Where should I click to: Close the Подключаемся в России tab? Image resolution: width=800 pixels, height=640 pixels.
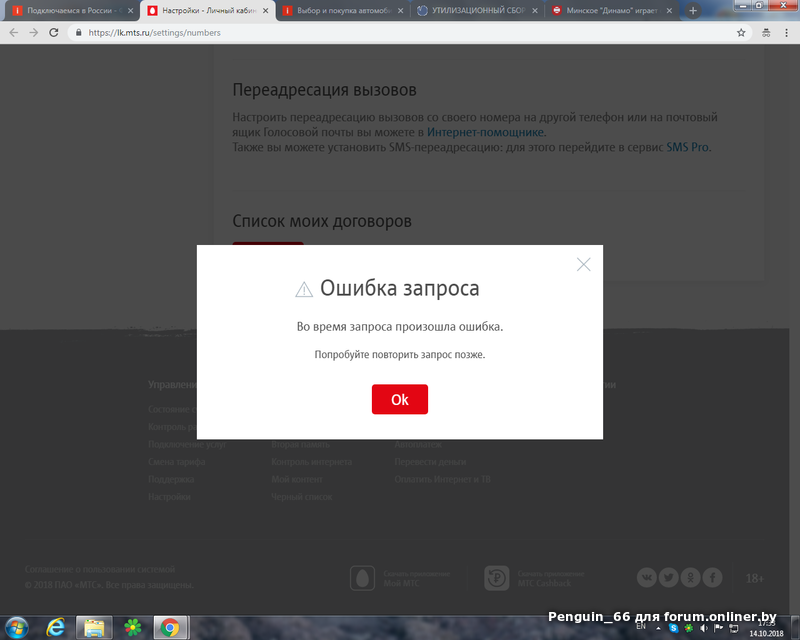pyautogui.click(x=130, y=10)
